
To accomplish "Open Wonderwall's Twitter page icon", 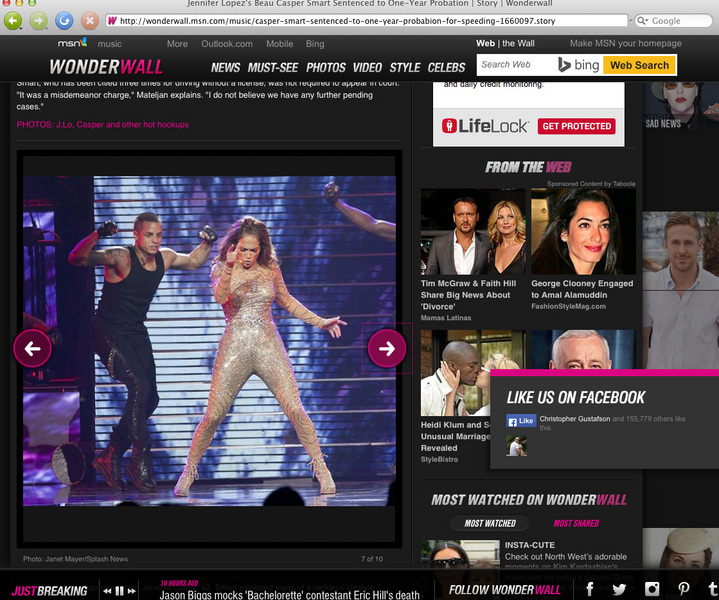I will click(620, 590).
